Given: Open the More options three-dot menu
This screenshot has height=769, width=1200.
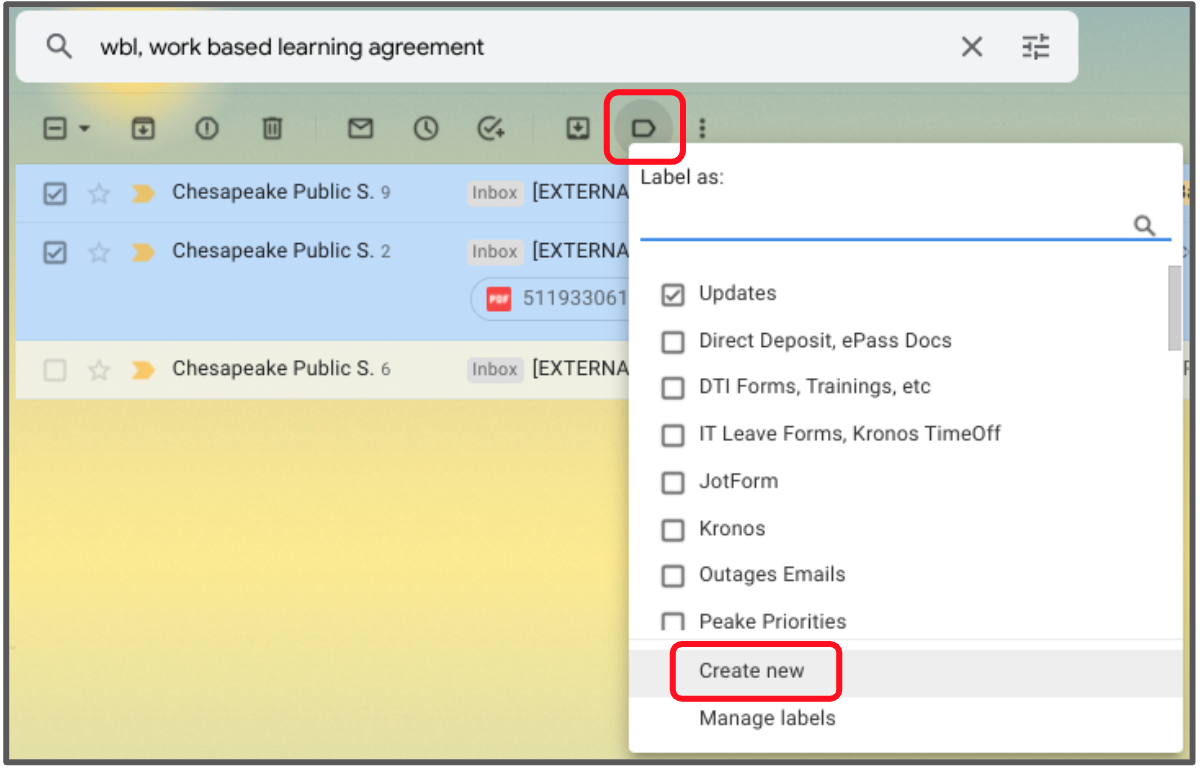Looking at the screenshot, I should [703, 128].
